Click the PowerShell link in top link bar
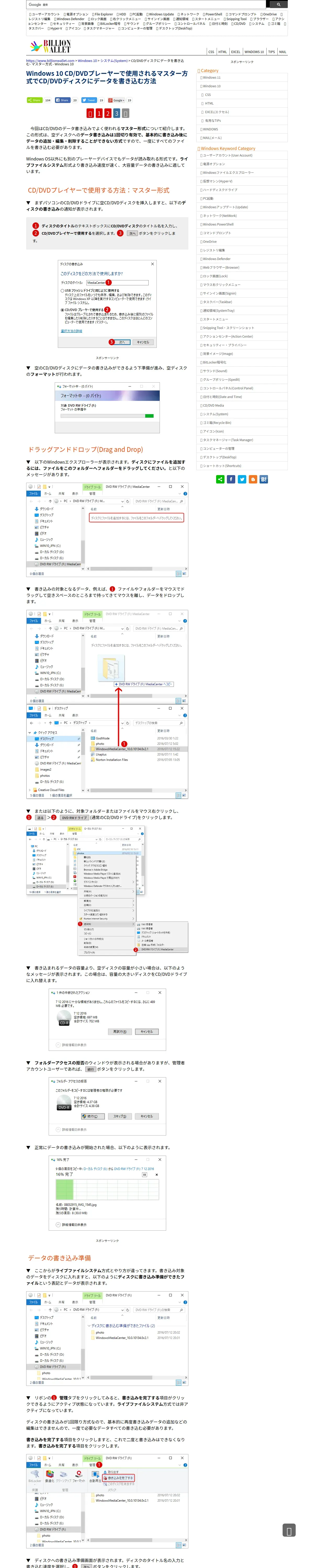This screenshot has width=314, height=1568. pyautogui.click(x=212, y=14)
